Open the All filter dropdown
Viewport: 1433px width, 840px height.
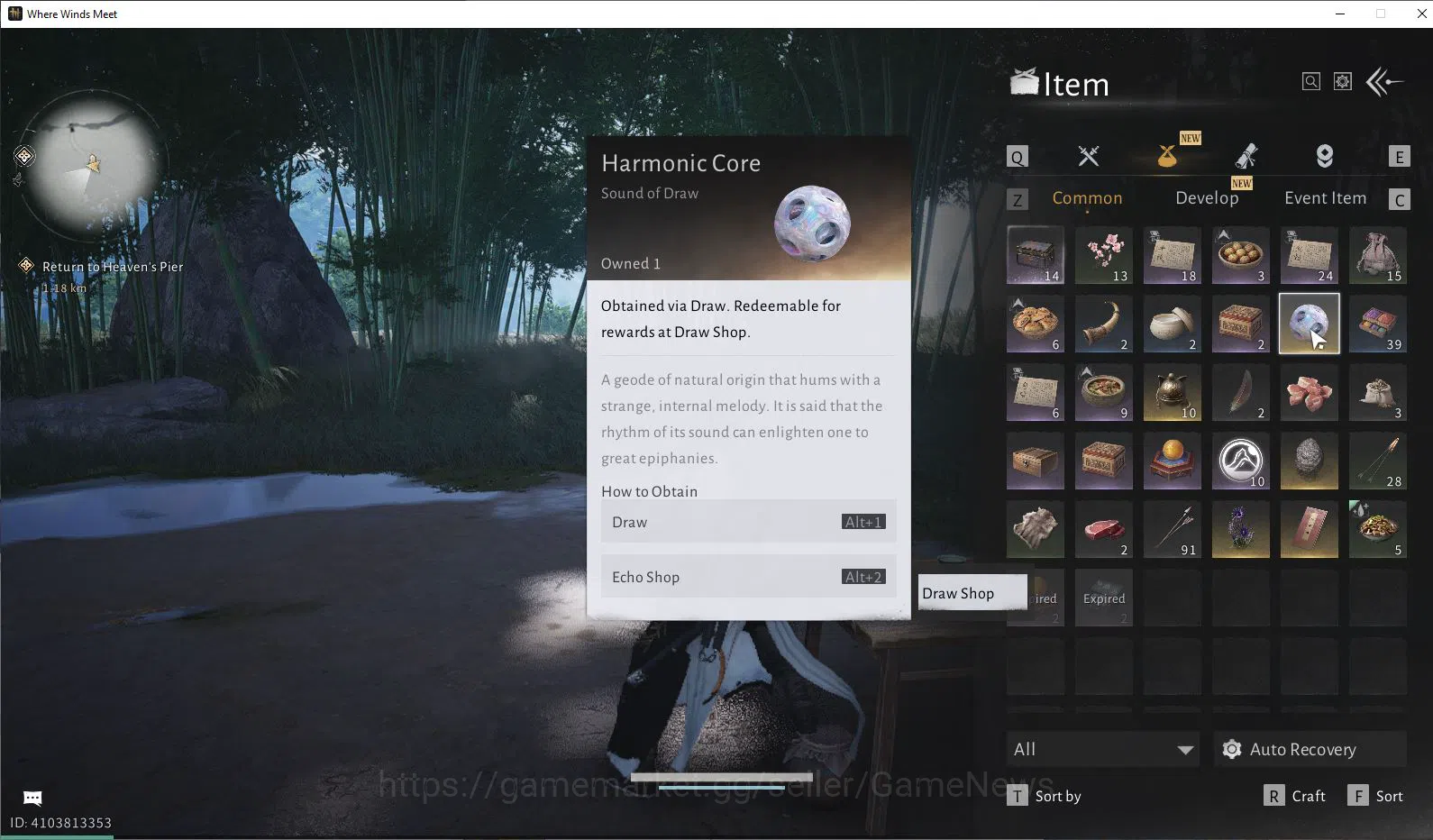[1102, 749]
